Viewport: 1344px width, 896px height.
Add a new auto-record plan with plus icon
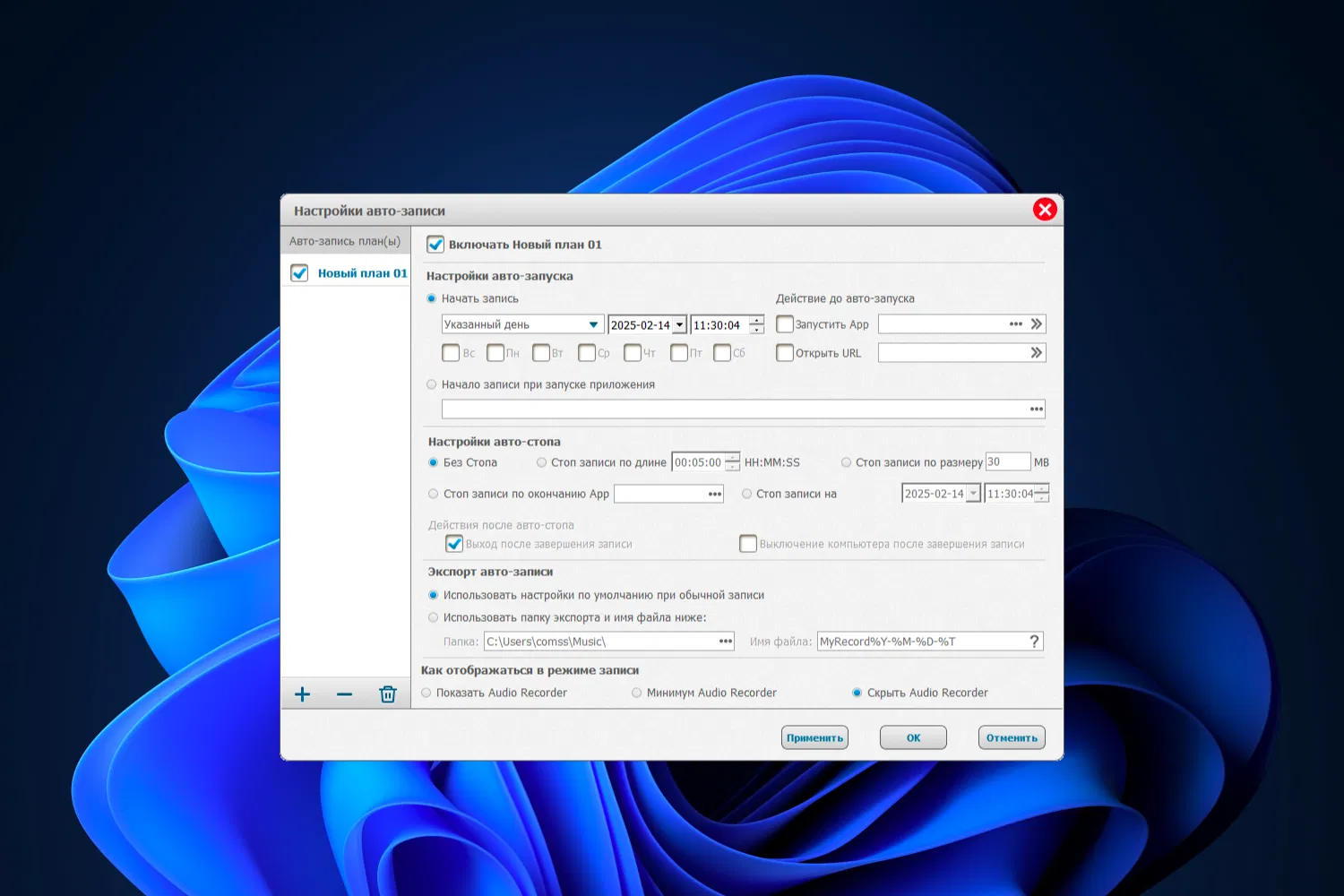click(x=303, y=694)
